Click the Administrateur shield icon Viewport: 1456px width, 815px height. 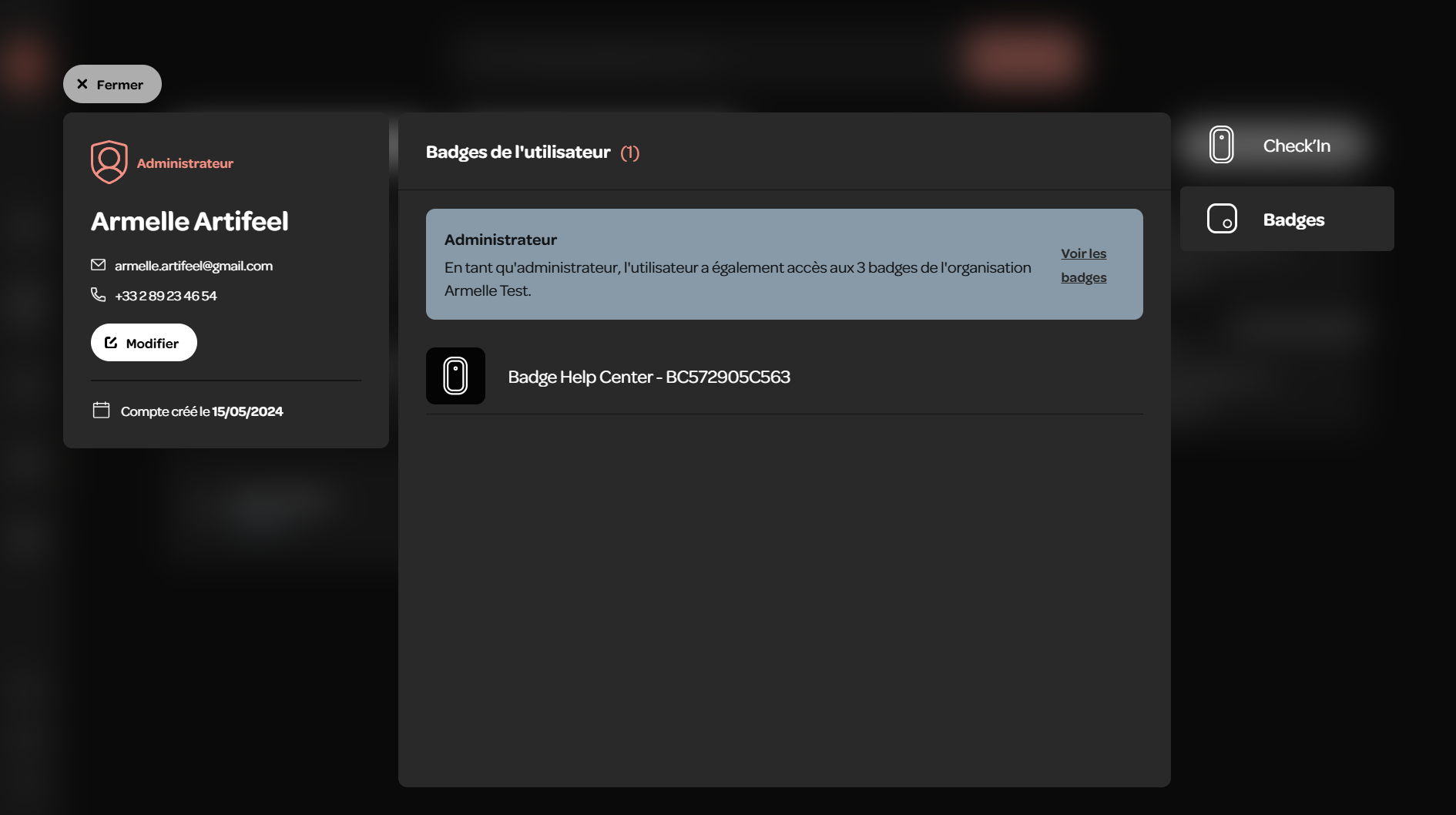pos(109,162)
